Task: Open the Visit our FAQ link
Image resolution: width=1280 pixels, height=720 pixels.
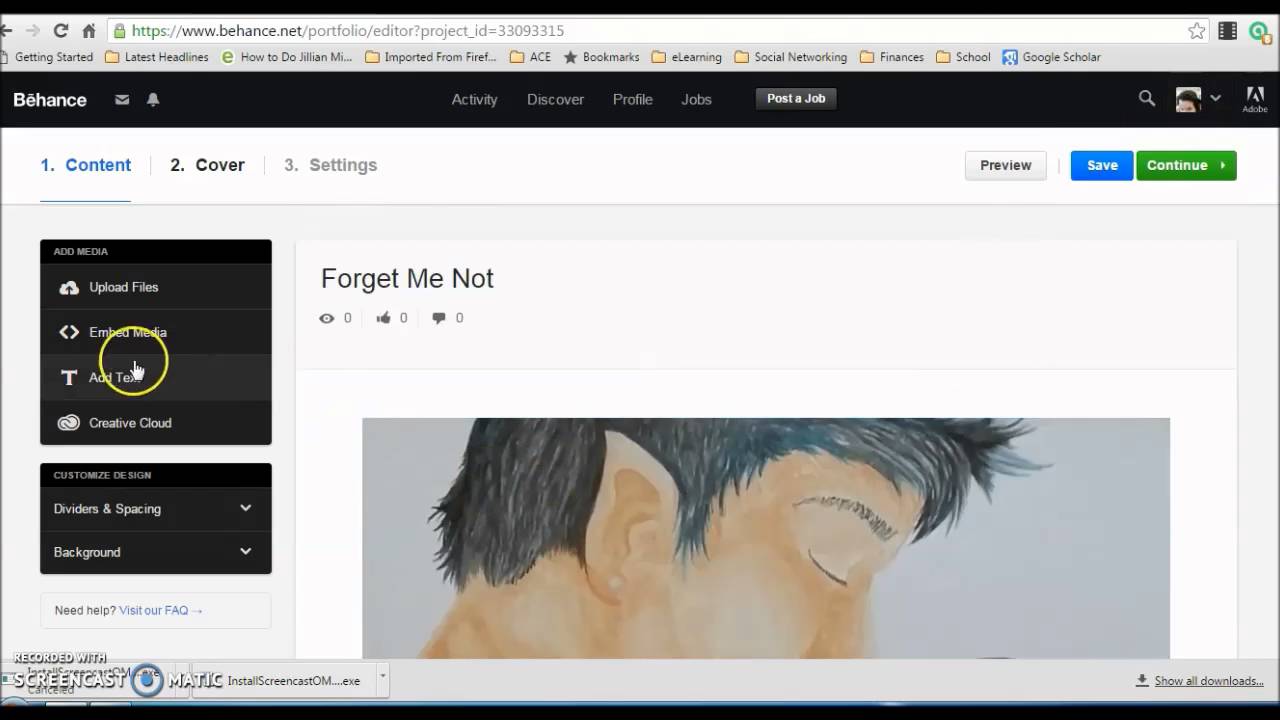Action: click(160, 610)
